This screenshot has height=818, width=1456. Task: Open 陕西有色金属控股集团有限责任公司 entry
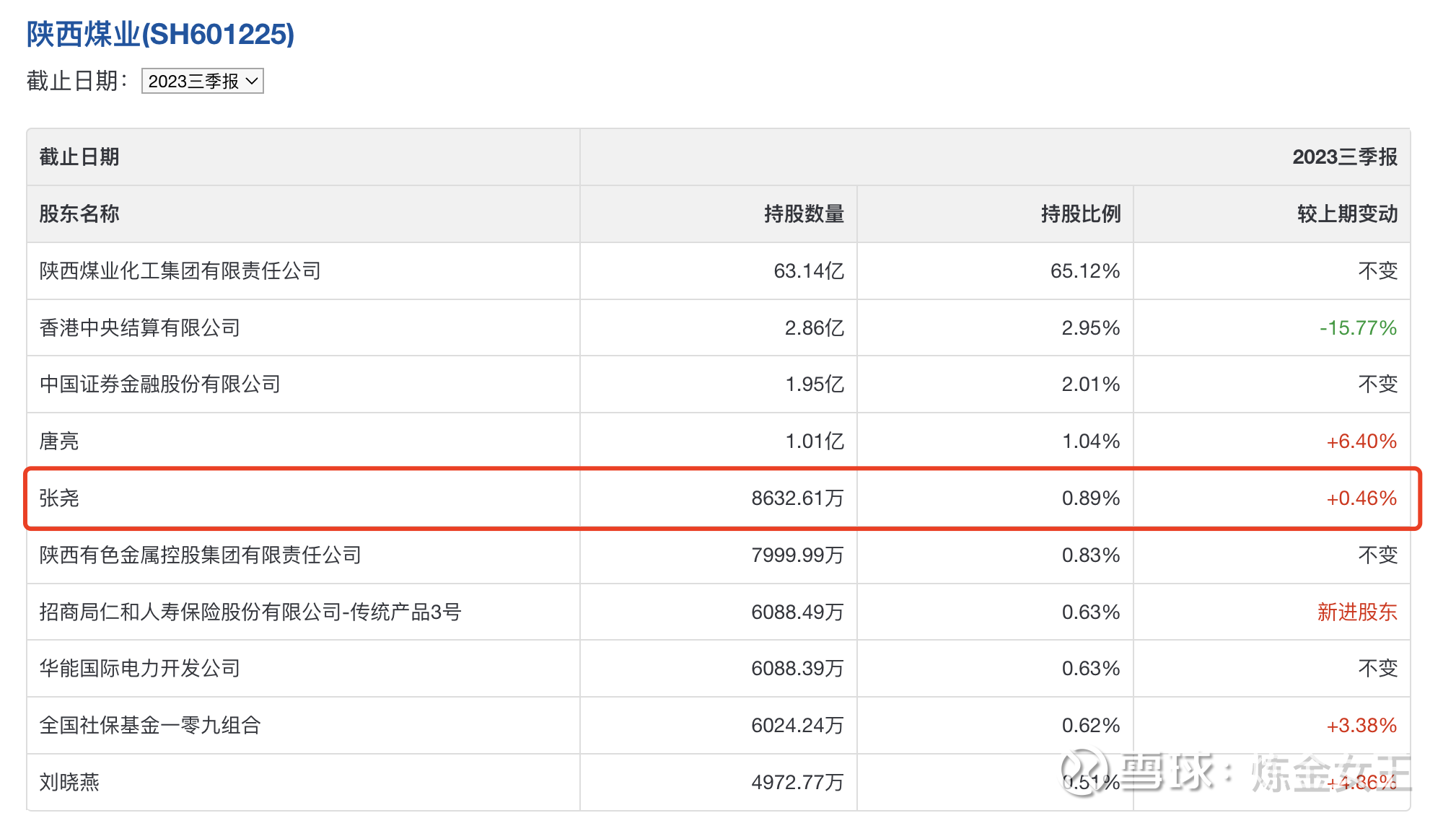coord(200,555)
